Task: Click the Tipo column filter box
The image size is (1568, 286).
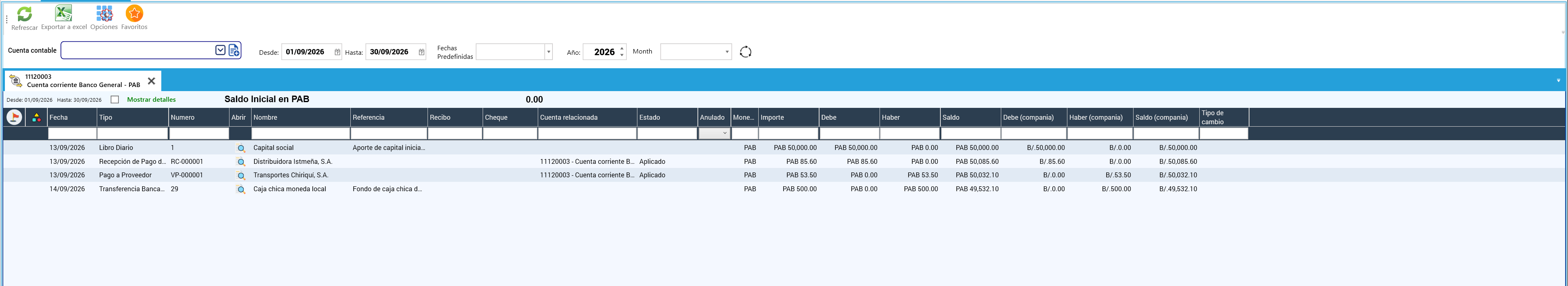Action: pos(132,133)
